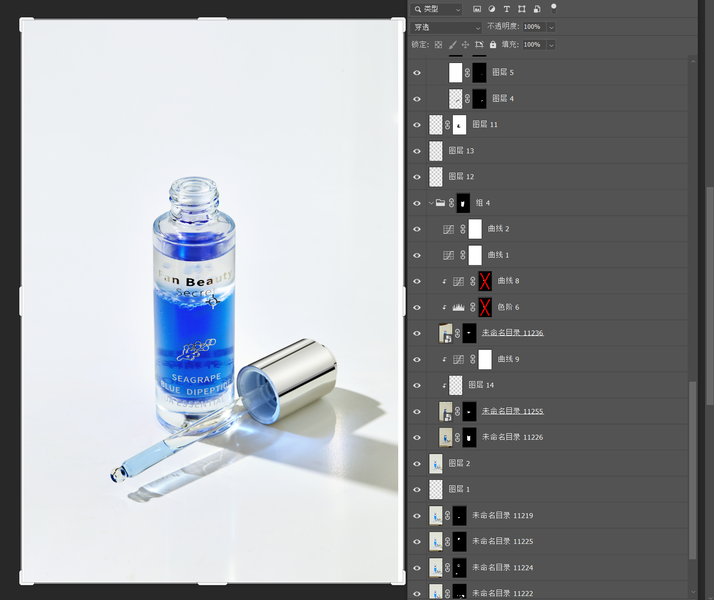This screenshot has height=600, width=714.
Task: Select the 组 4 folder icon
Action: [x=440, y=203]
